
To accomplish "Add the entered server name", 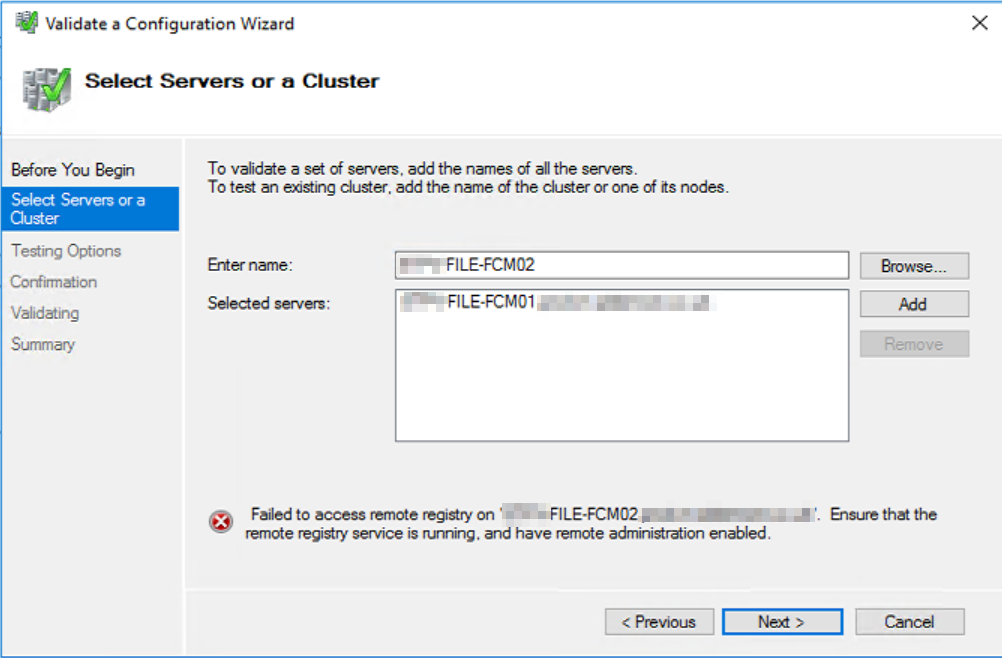I will (x=914, y=304).
